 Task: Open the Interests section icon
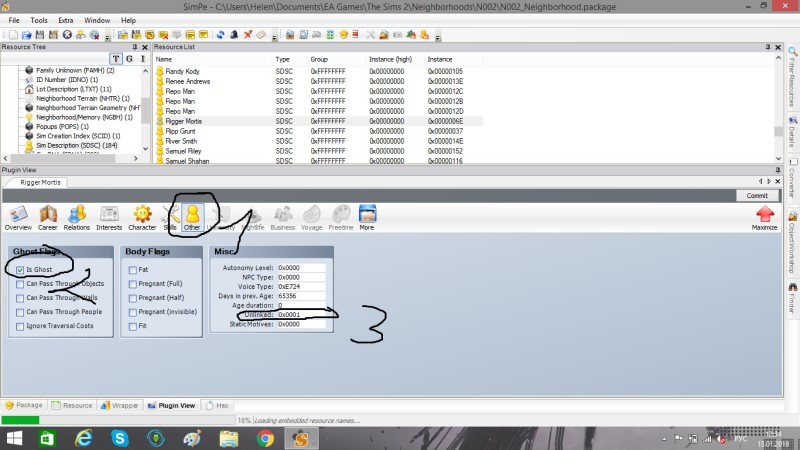[109, 218]
